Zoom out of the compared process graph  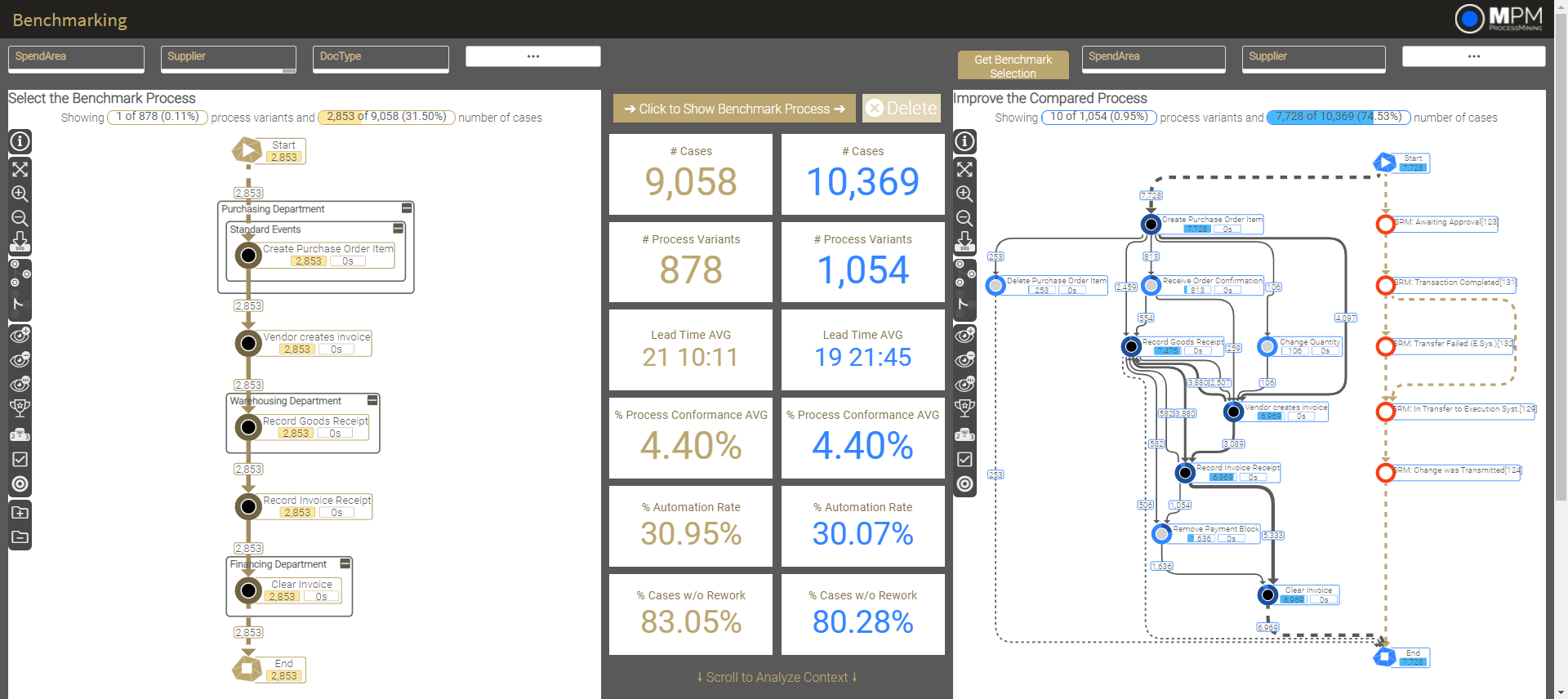pos(964,218)
